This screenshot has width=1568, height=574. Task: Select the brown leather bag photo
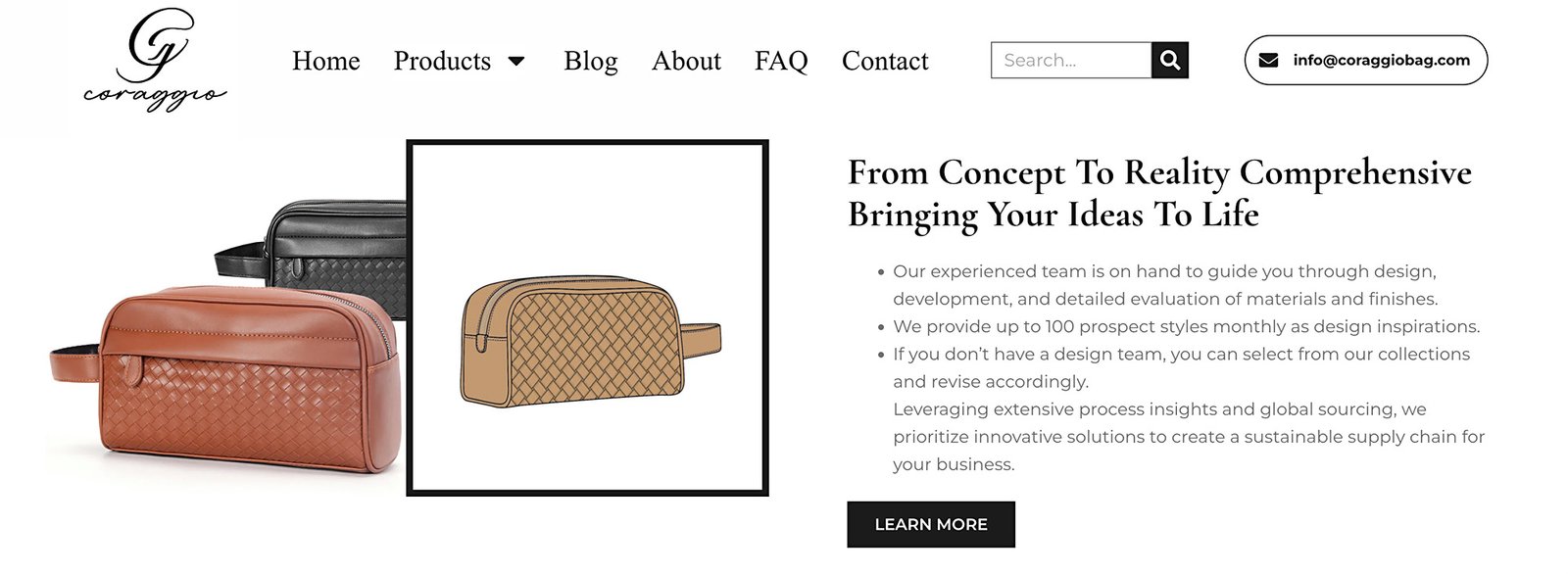point(227,379)
